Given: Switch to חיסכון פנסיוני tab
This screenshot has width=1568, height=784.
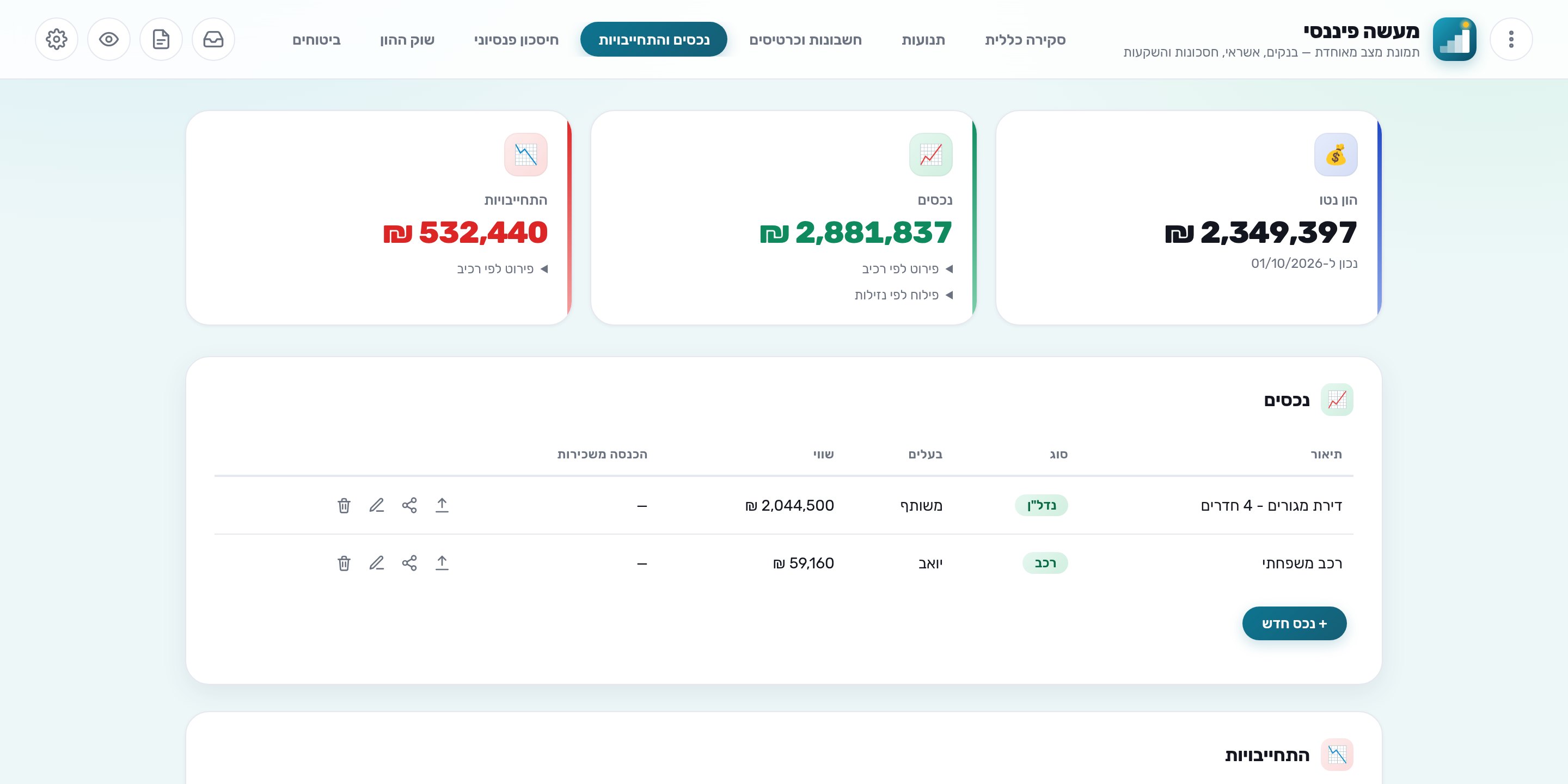Looking at the screenshot, I should [516, 40].
